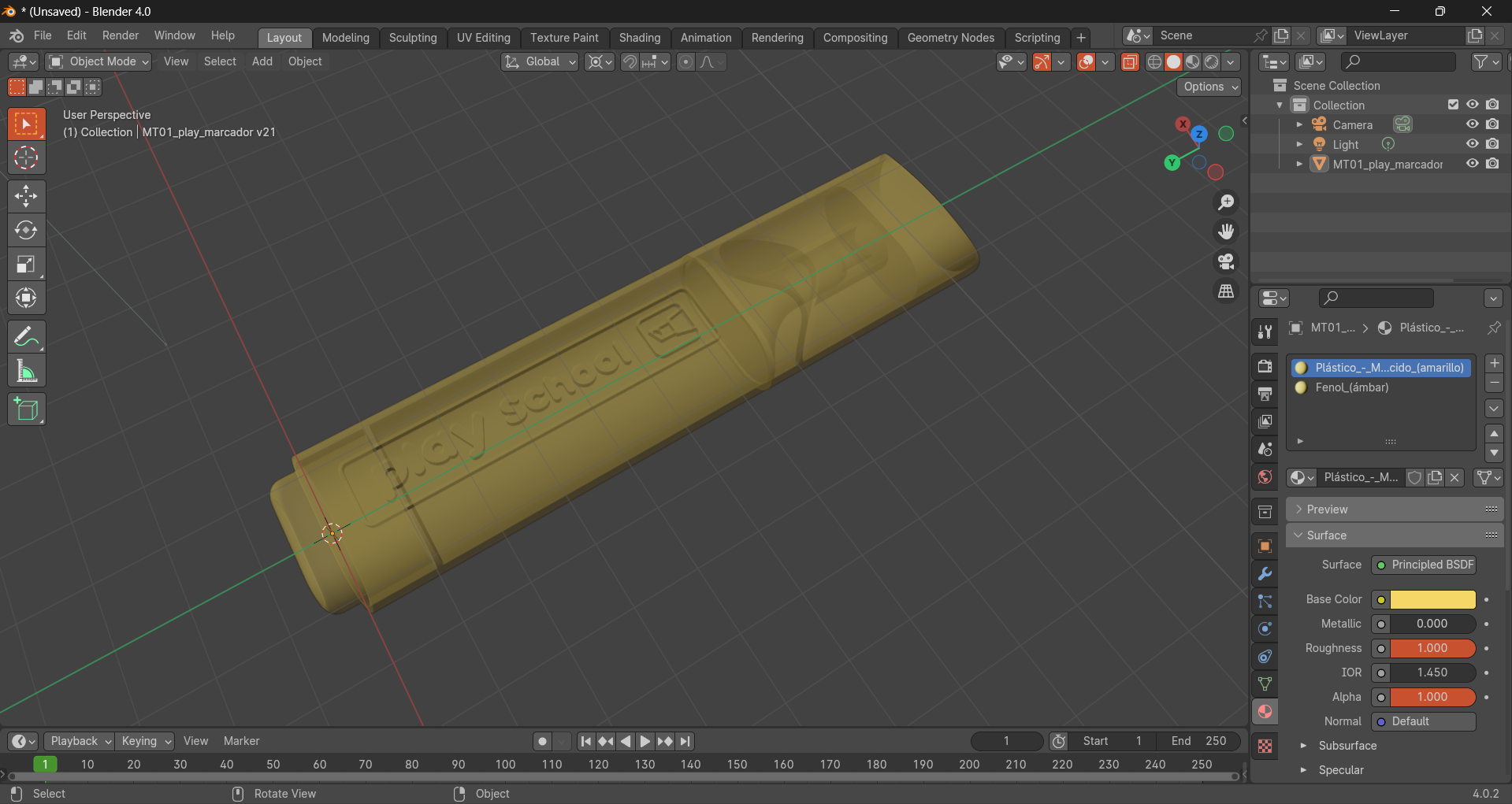
Task: Open the Output properties tab
Action: click(x=1265, y=394)
